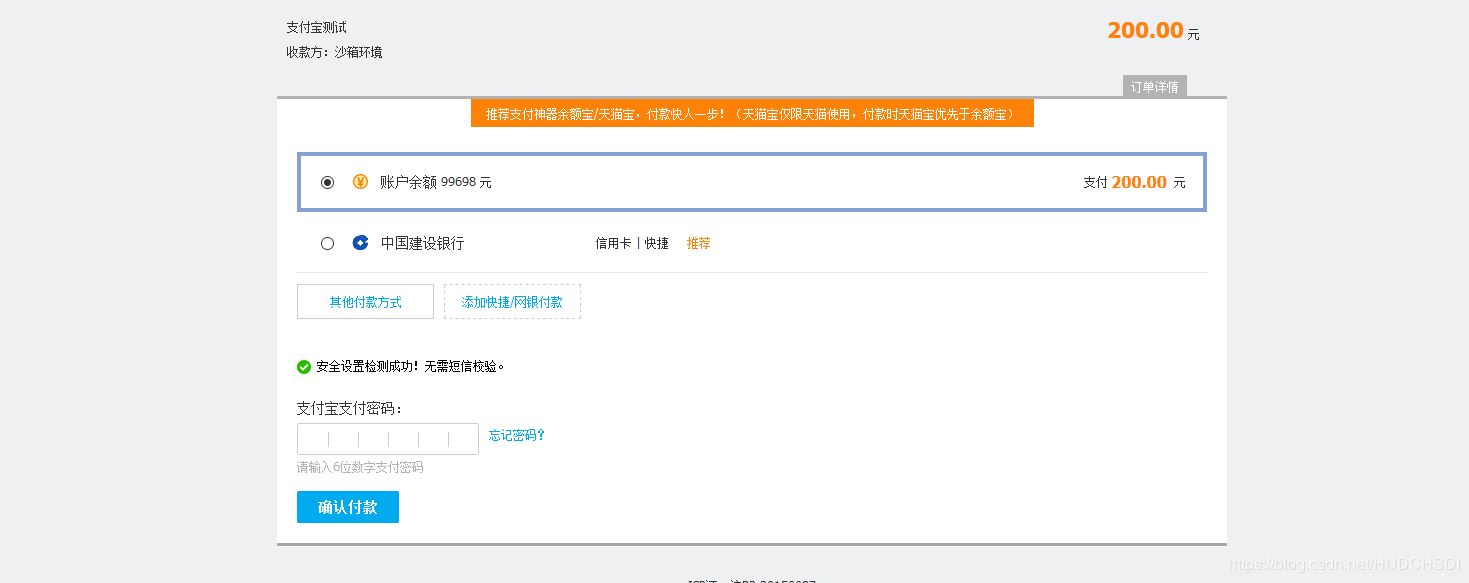
Task: Click the orange 推荐 label next to 信用卡
Action: (697, 243)
